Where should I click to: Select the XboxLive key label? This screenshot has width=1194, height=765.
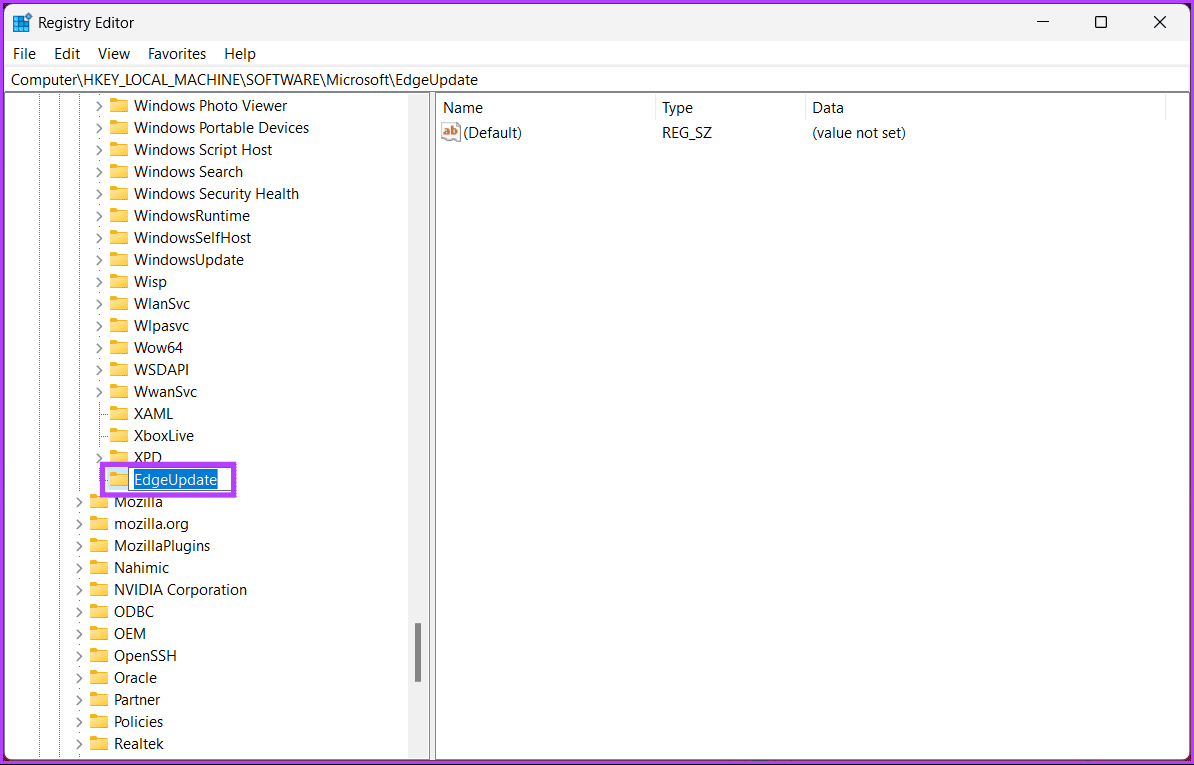point(164,436)
